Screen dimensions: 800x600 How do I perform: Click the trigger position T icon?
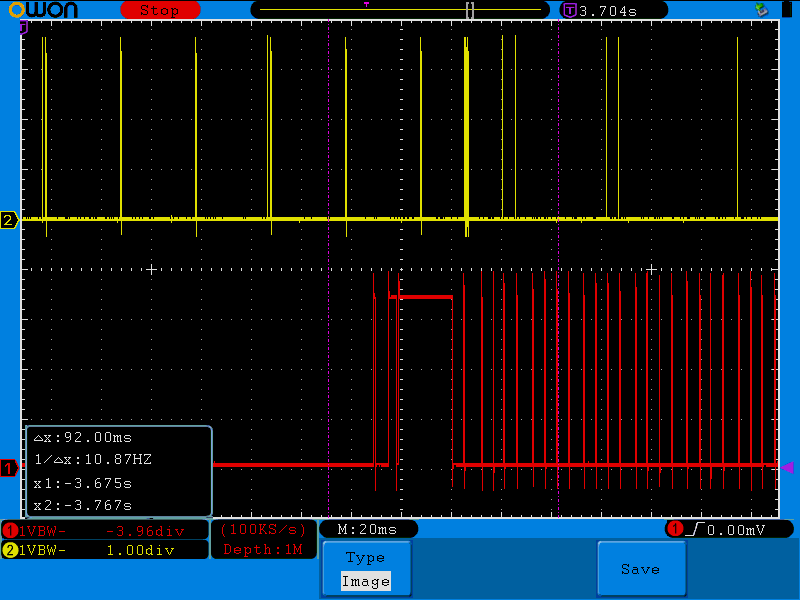pos(570,10)
